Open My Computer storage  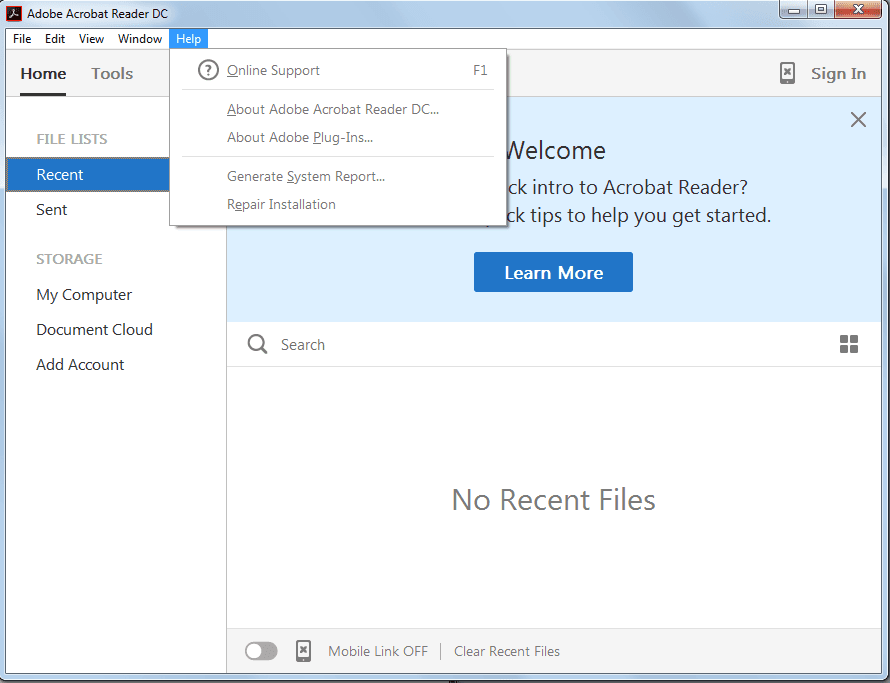coord(84,295)
